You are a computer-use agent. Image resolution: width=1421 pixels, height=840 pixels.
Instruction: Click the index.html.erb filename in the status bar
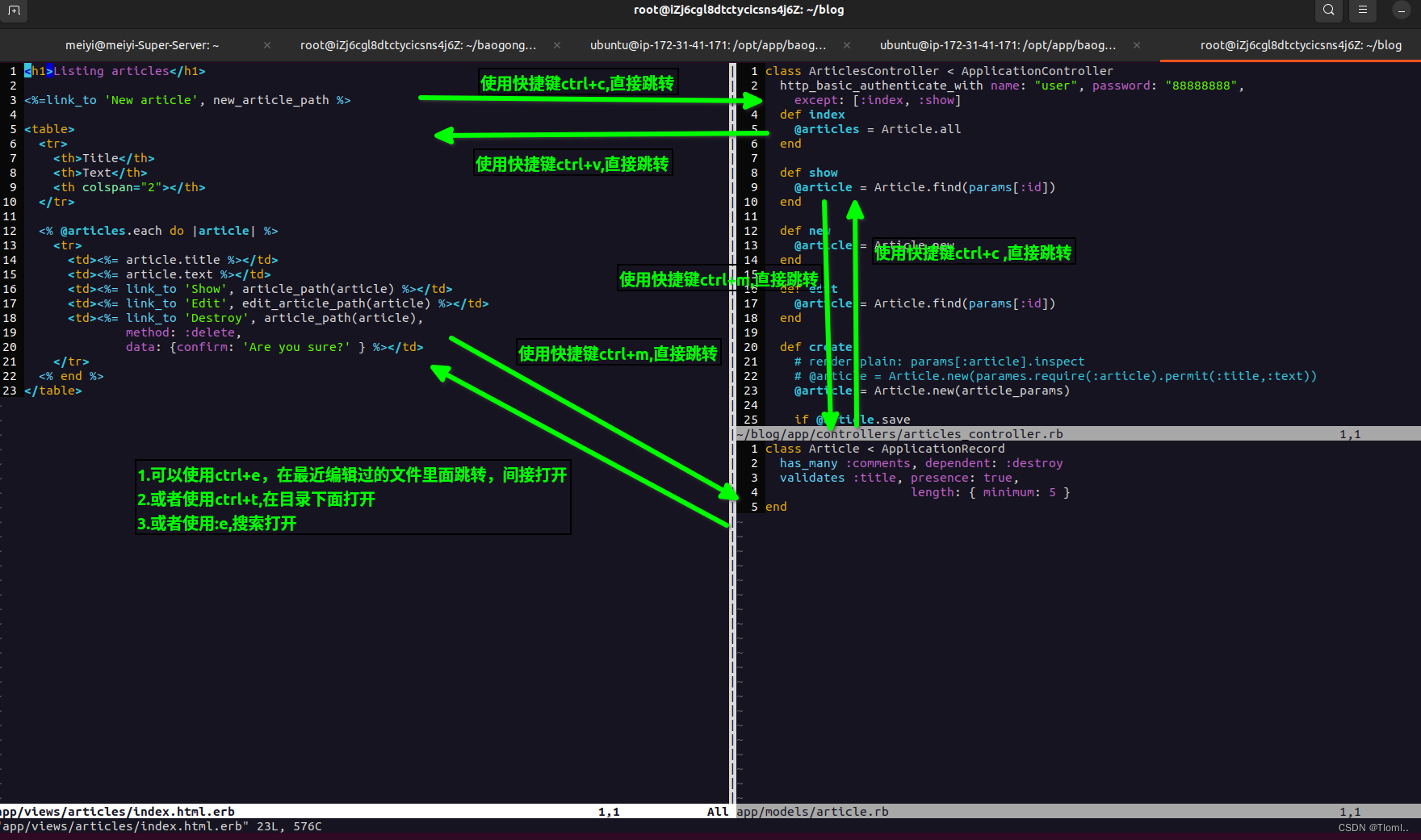[117, 811]
